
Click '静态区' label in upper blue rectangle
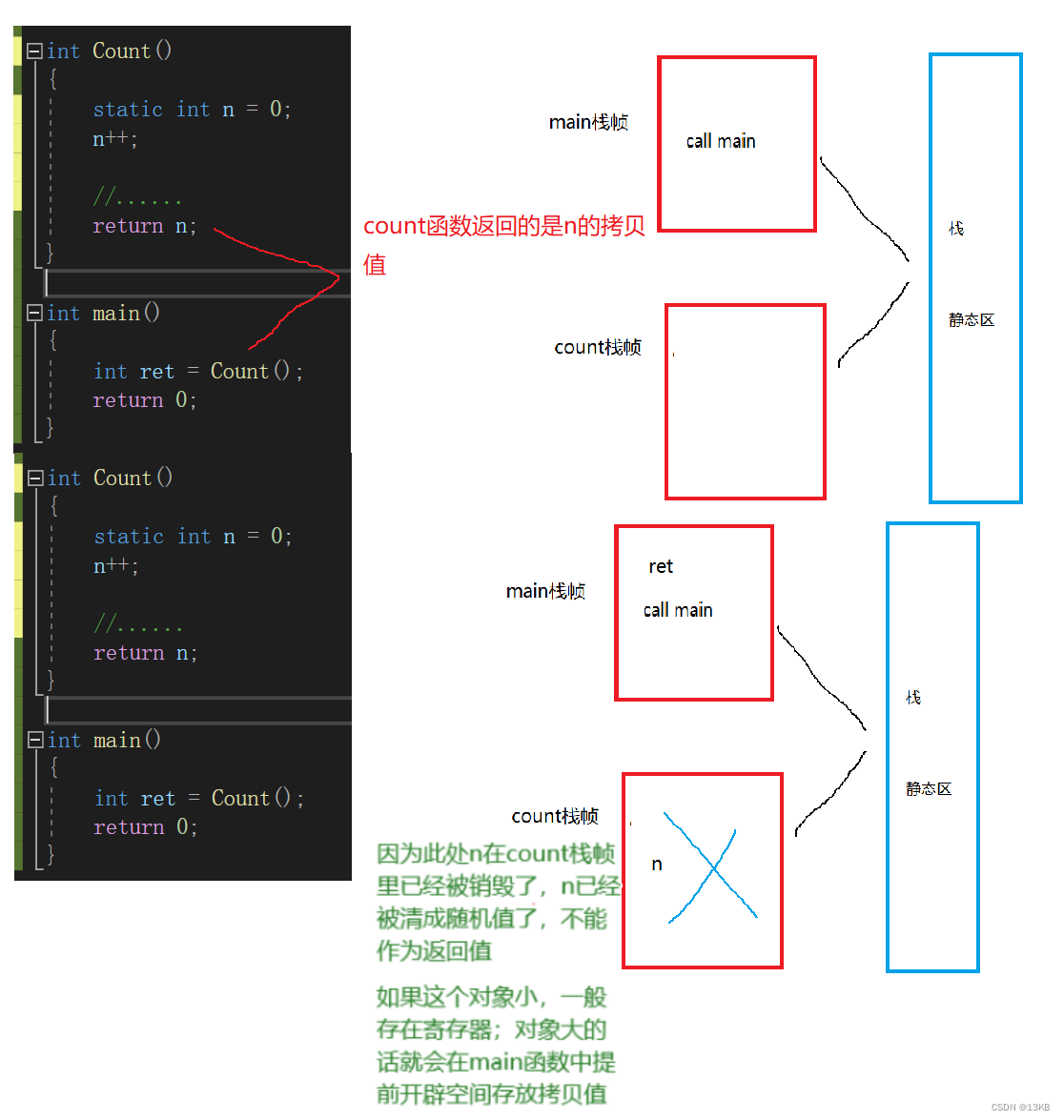pos(972,320)
